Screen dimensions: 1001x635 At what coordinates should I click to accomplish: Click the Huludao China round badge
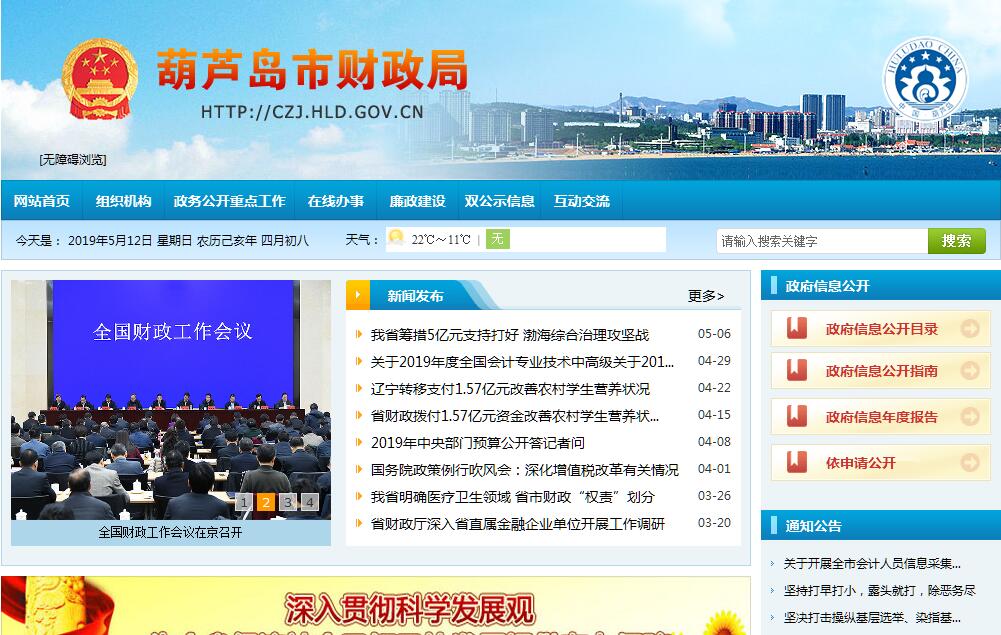pyautogui.click(x=924, y=79)
